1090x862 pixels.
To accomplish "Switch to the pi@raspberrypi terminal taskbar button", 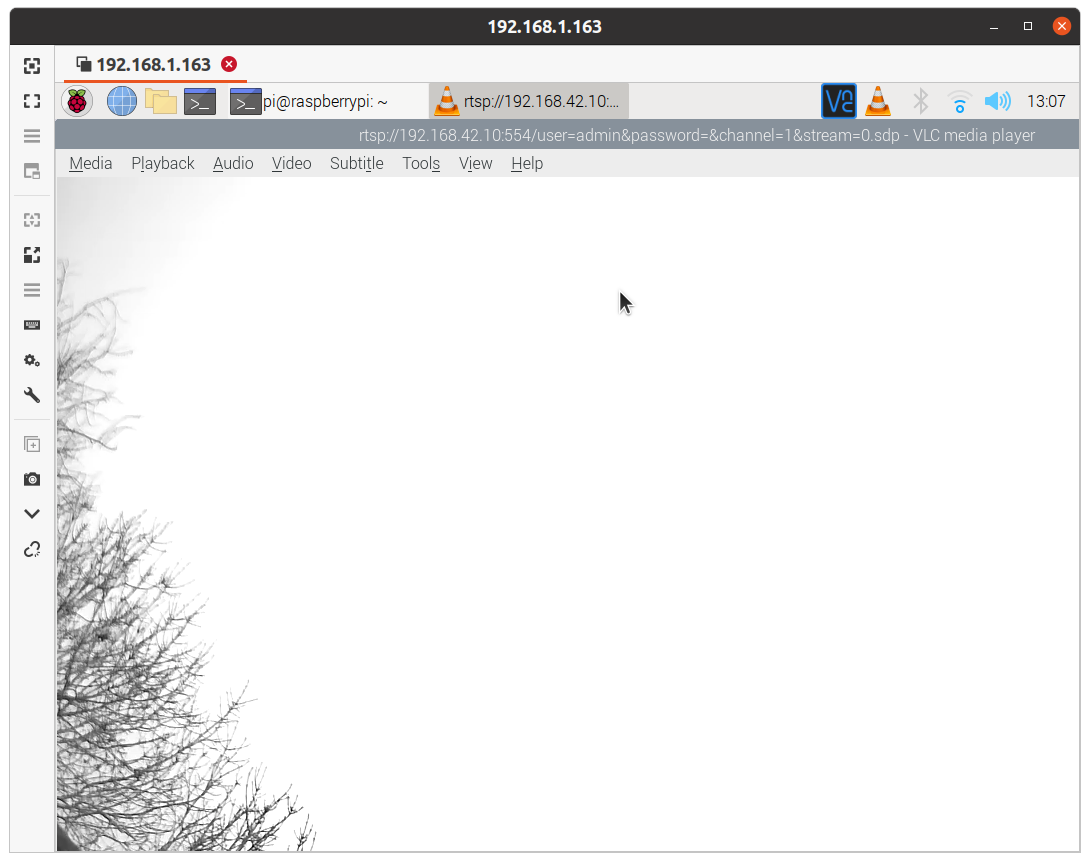I will (x=310, y=101).
